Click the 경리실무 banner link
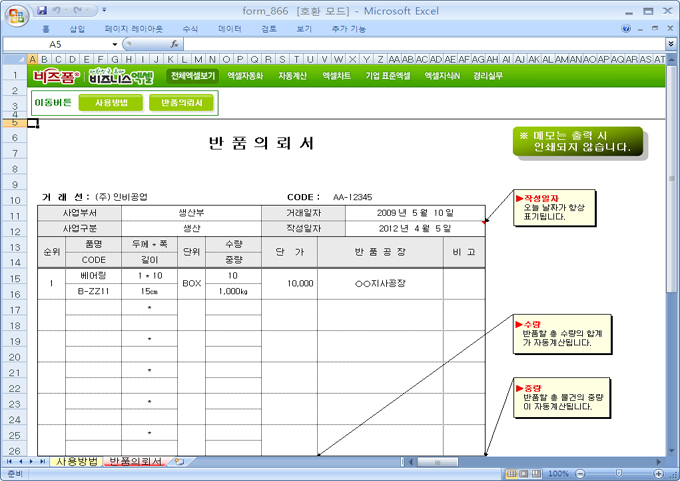The height and width of the screenshot is (481, 680). [488, 76]
